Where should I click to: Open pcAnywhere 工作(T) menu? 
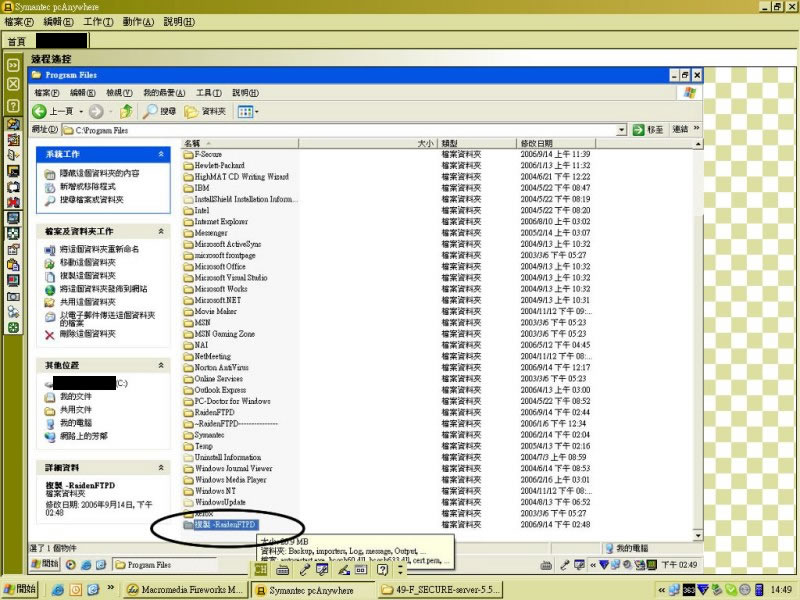[98, 22]
